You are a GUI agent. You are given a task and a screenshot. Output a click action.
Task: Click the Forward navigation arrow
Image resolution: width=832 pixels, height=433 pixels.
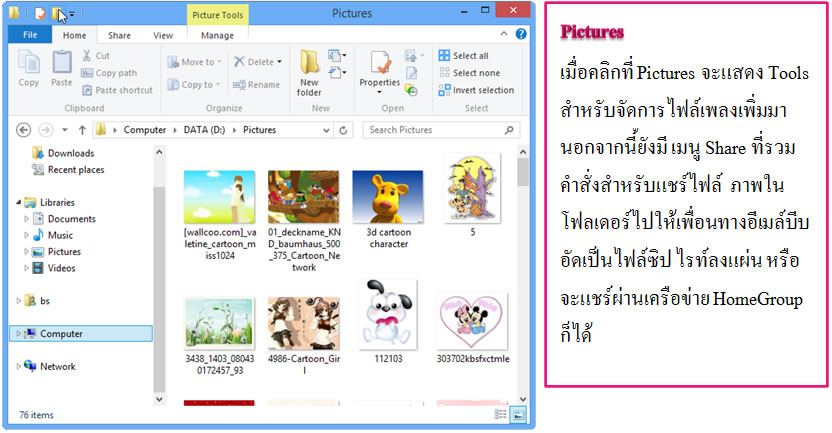click(x=46, y=130)
